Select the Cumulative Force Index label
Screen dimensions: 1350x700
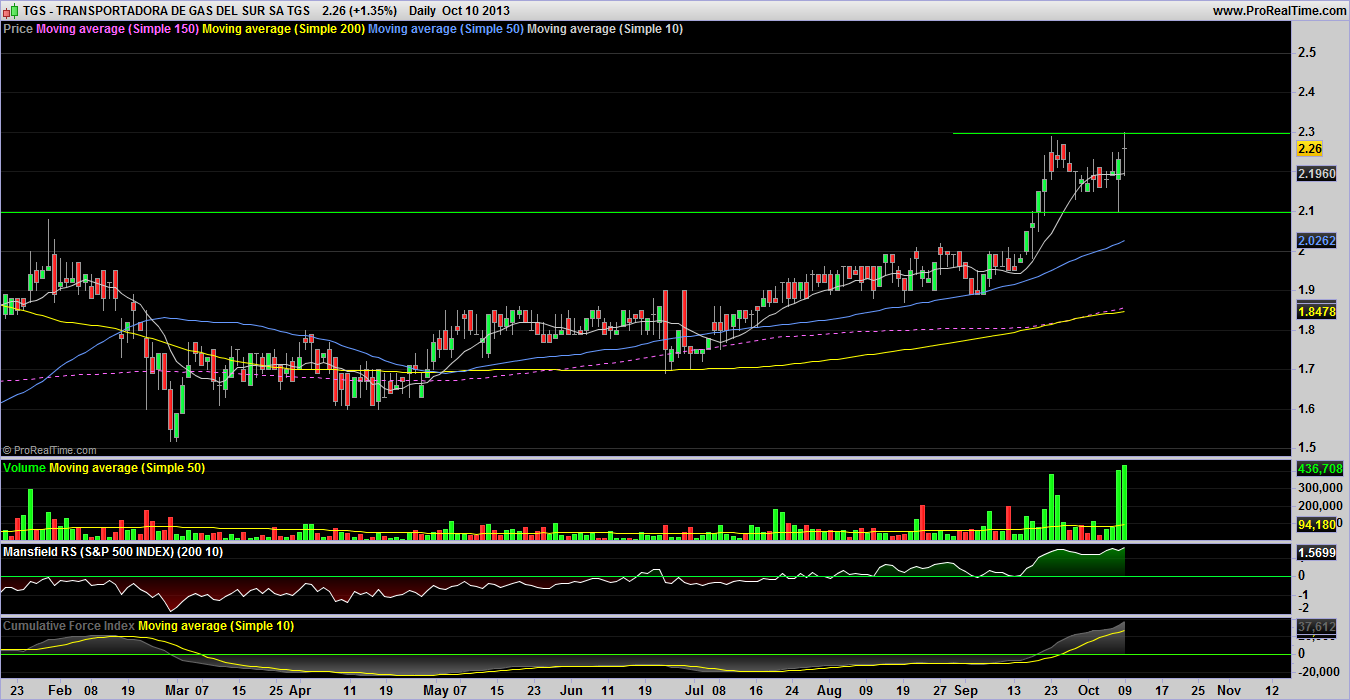(69, 626)
